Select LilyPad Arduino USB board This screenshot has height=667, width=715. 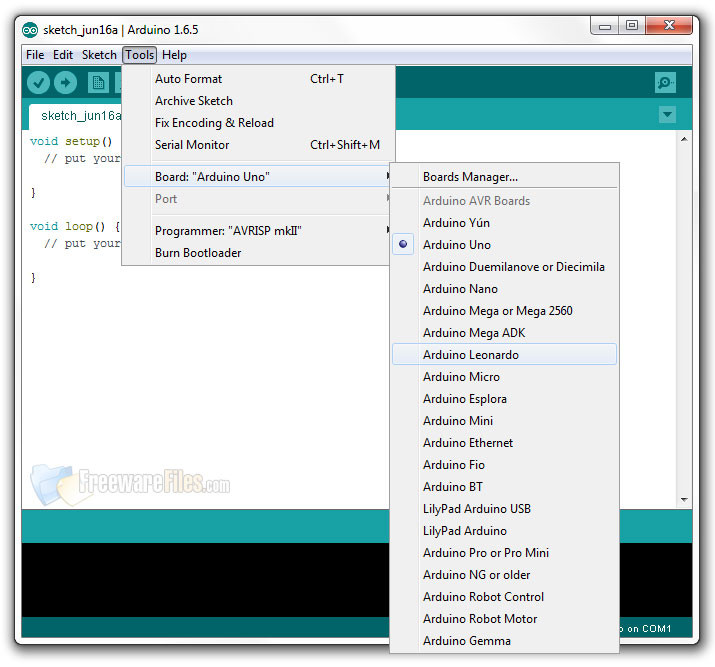pyautogui.click(x=504, y=508)
